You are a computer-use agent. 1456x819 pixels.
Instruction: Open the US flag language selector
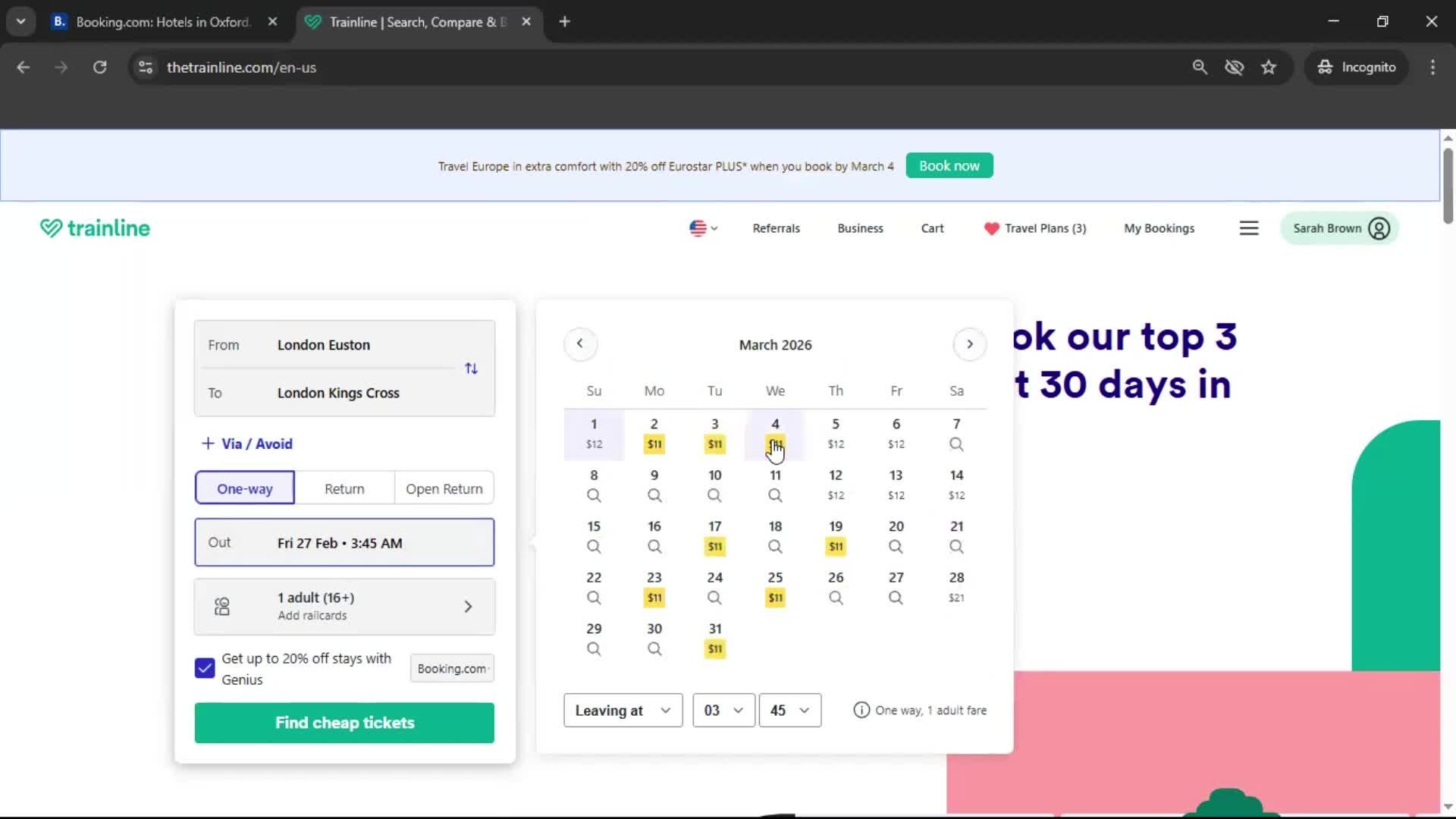coord(701,227)
